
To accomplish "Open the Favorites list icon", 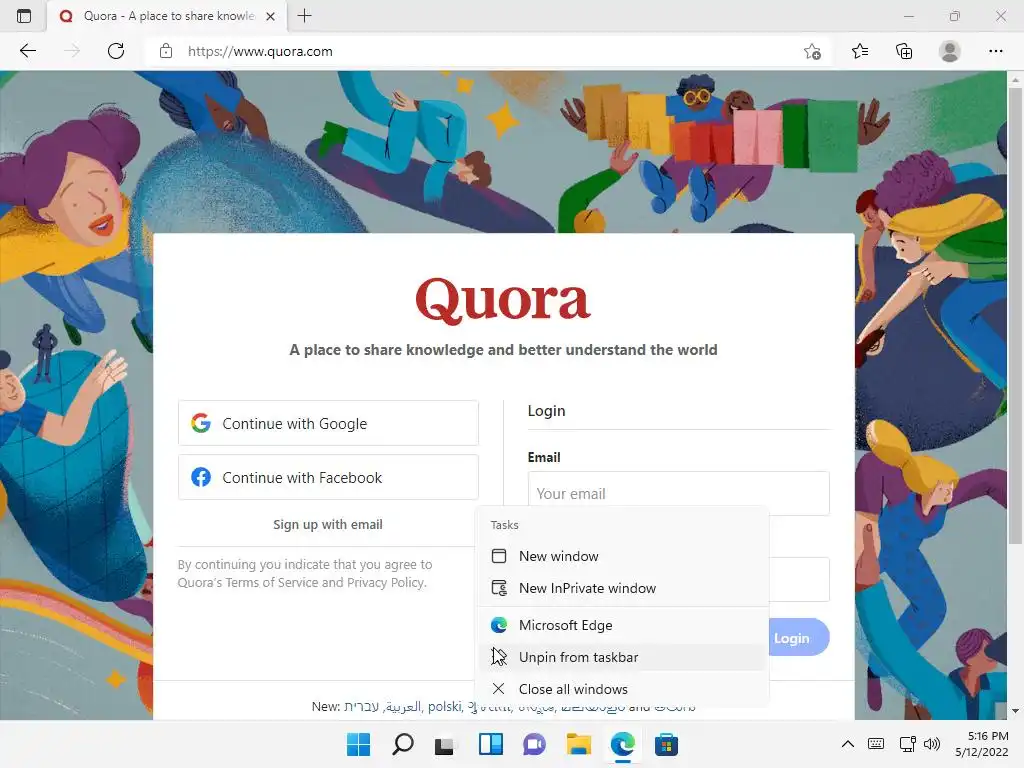I will 860,51.
